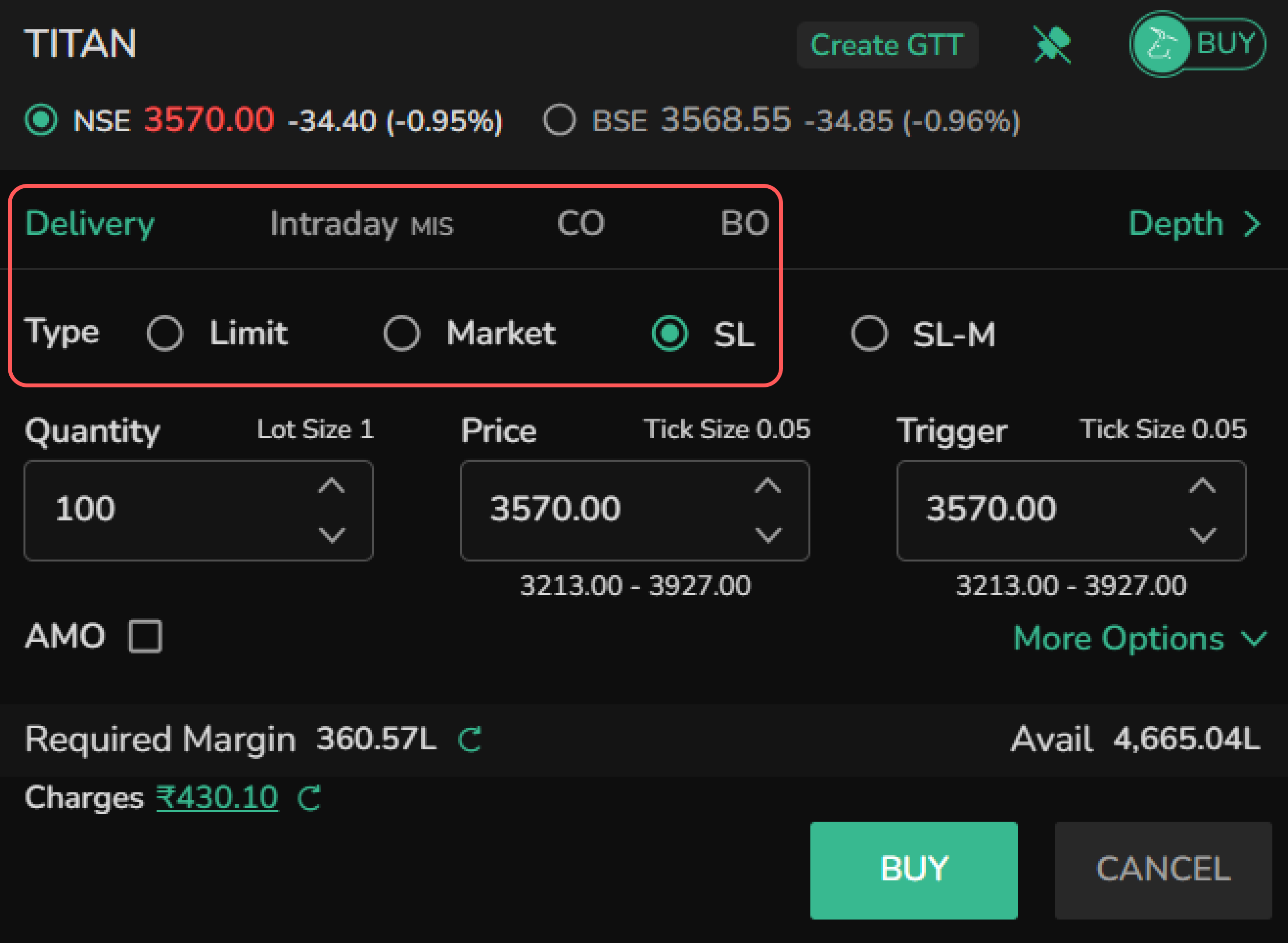The width and height of the screenshot is (1288, 943).
Task: Increase Price with up arrow
Action: [x=768, y=486]
